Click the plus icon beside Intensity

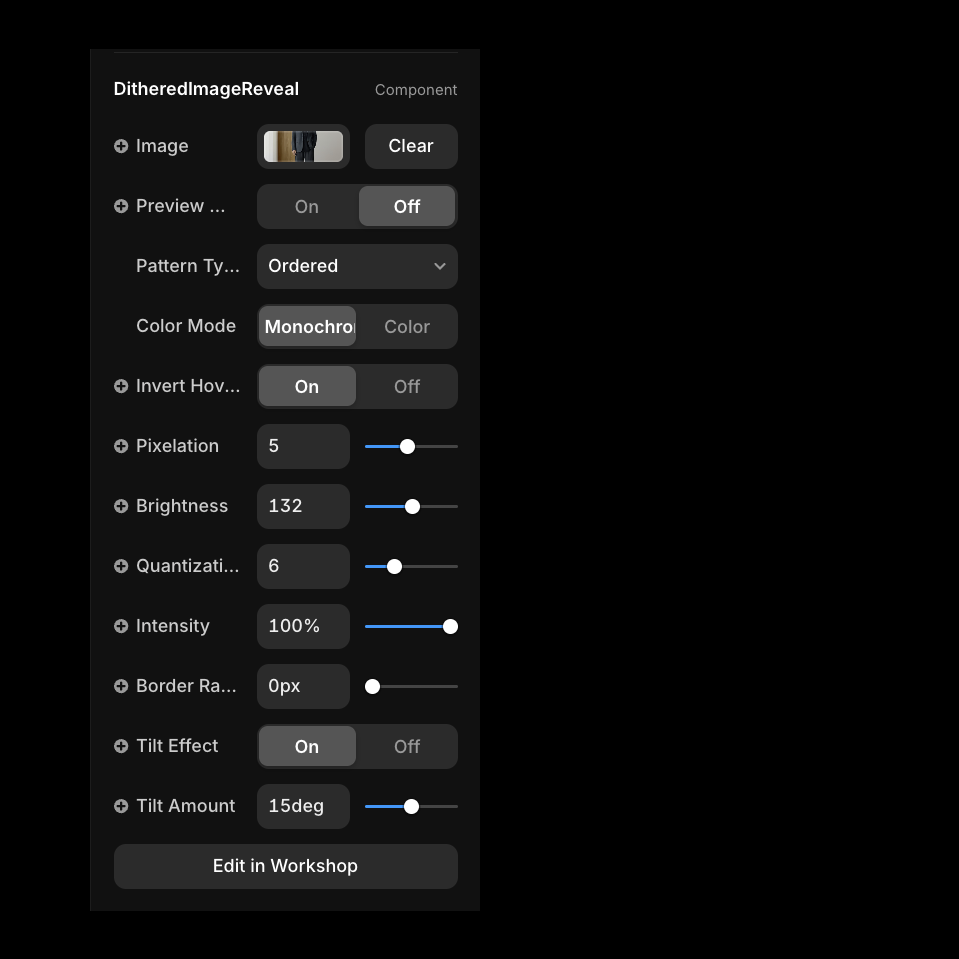[121, 626]
